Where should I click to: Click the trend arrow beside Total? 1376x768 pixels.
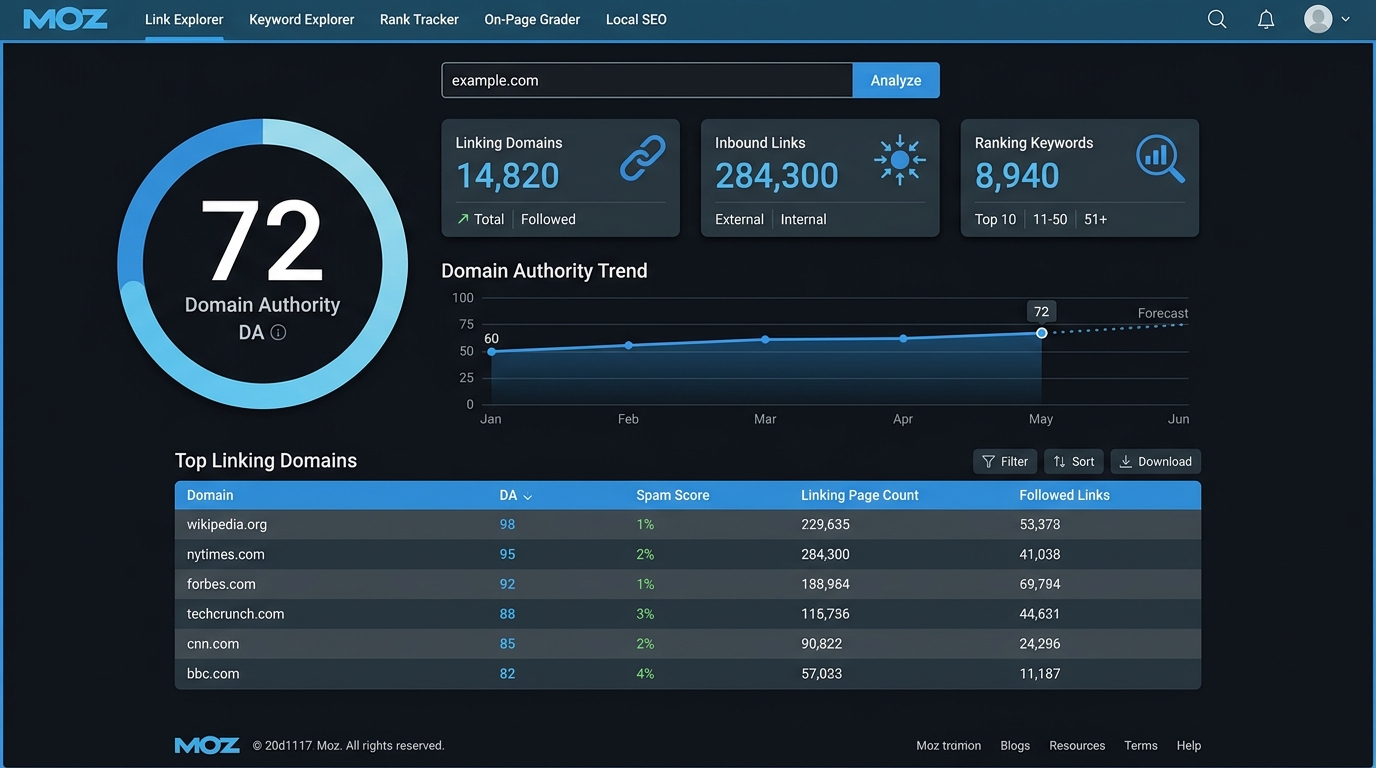point(463,219)
